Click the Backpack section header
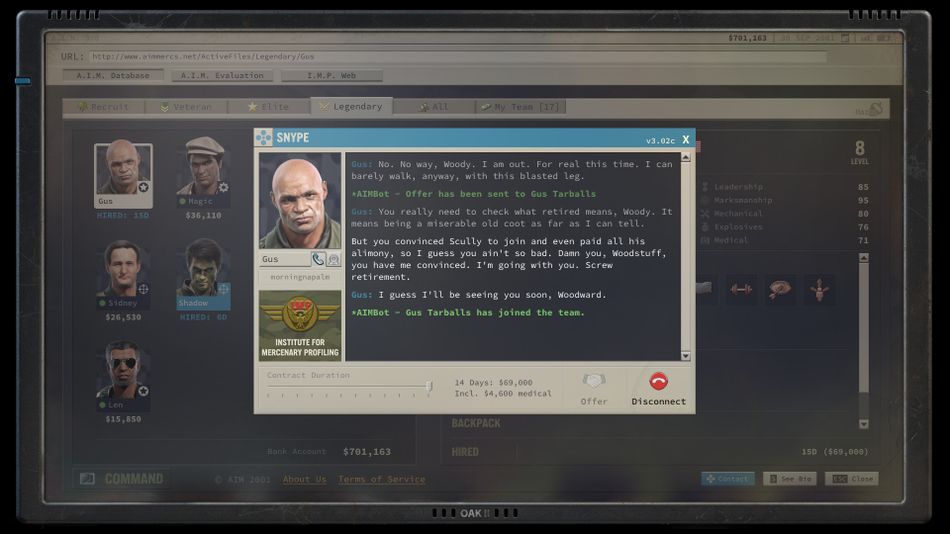 pos(476,423)
